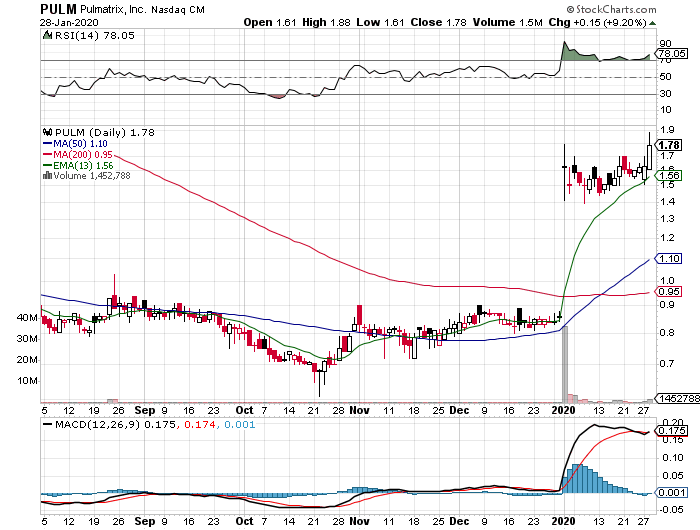The height and width of the screenshot is (530, 700).
Task: Click the 1.78 current price tag
Action: pyautogui.click(x=671, y=145)
